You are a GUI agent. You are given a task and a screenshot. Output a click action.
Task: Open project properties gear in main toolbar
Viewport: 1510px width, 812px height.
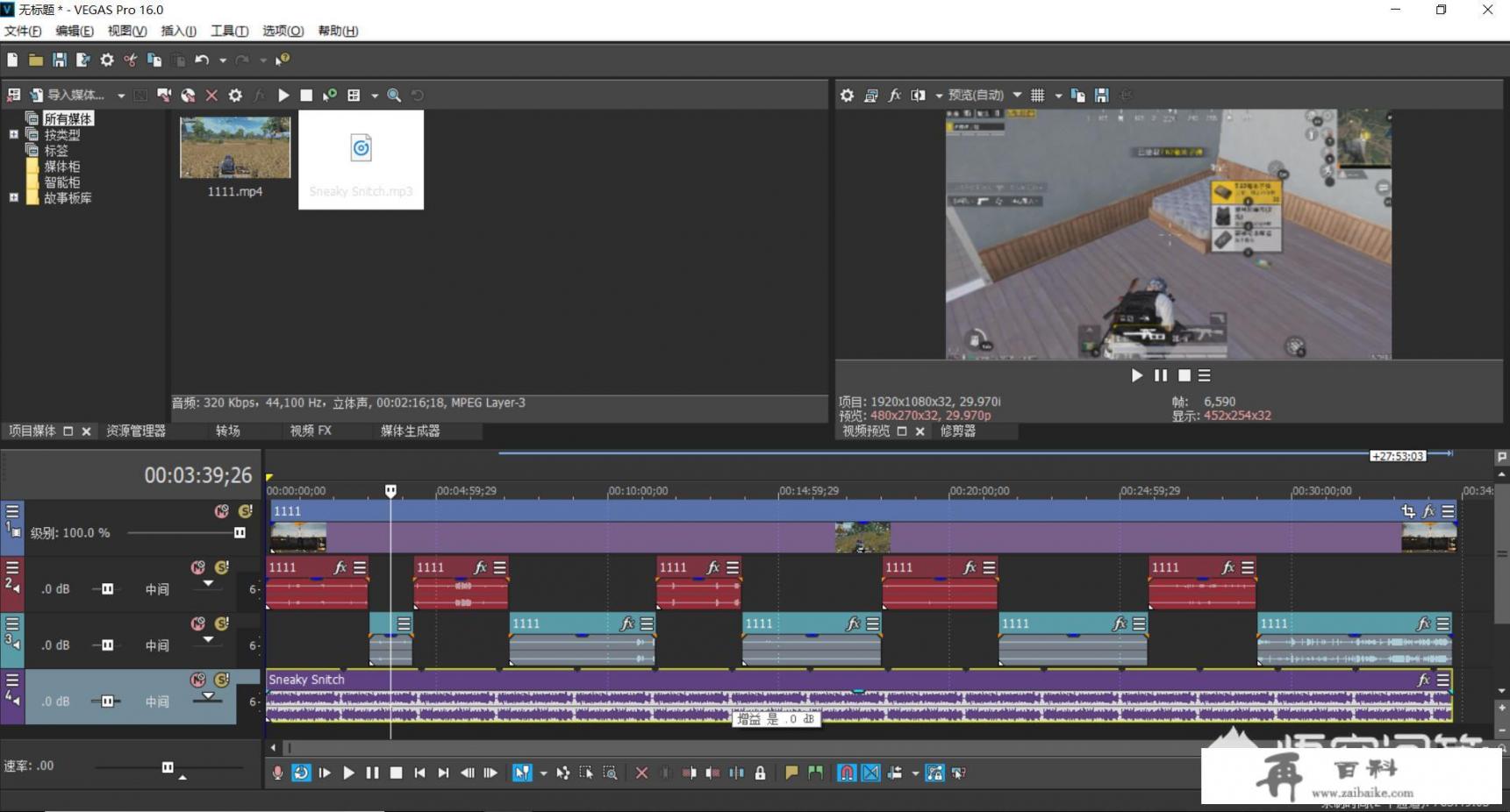(x=107, y=60)
